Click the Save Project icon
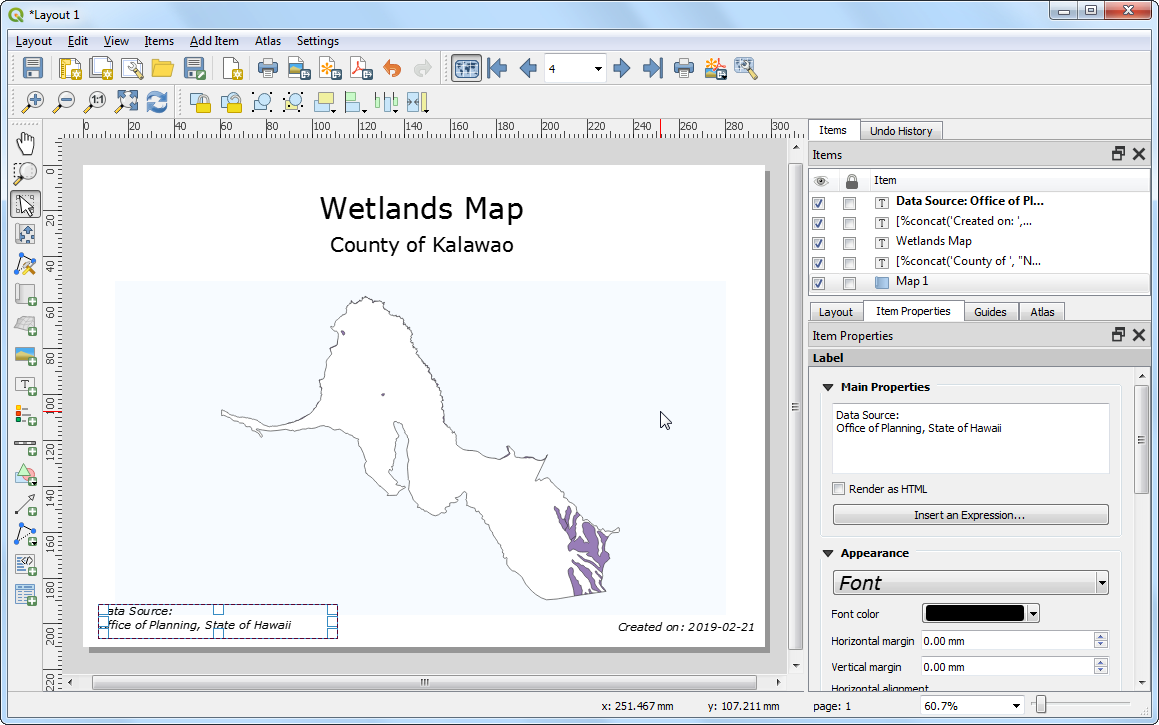The image size is (1159, 725). coord(33,68)
